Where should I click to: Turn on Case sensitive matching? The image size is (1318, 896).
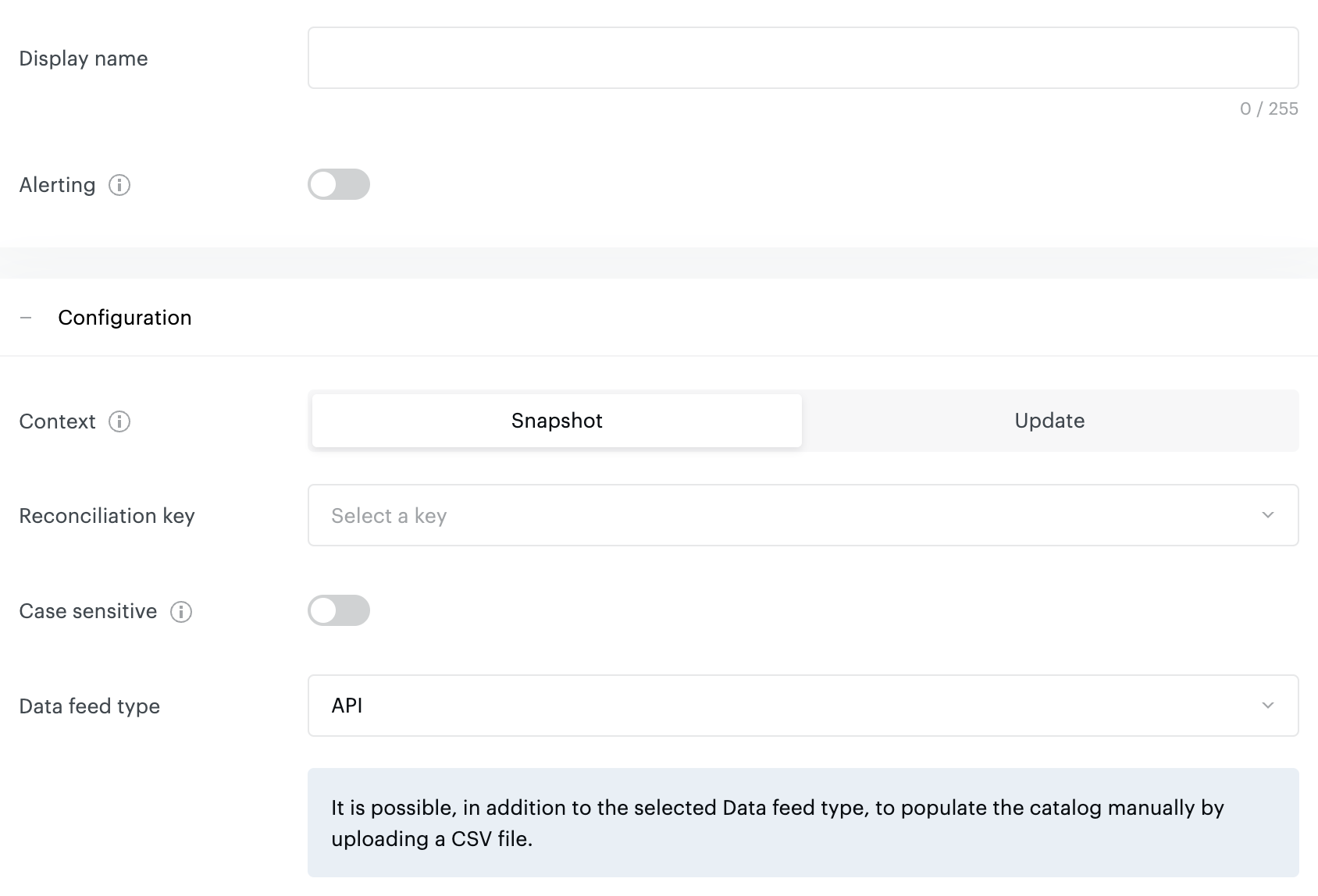(338, 611)
